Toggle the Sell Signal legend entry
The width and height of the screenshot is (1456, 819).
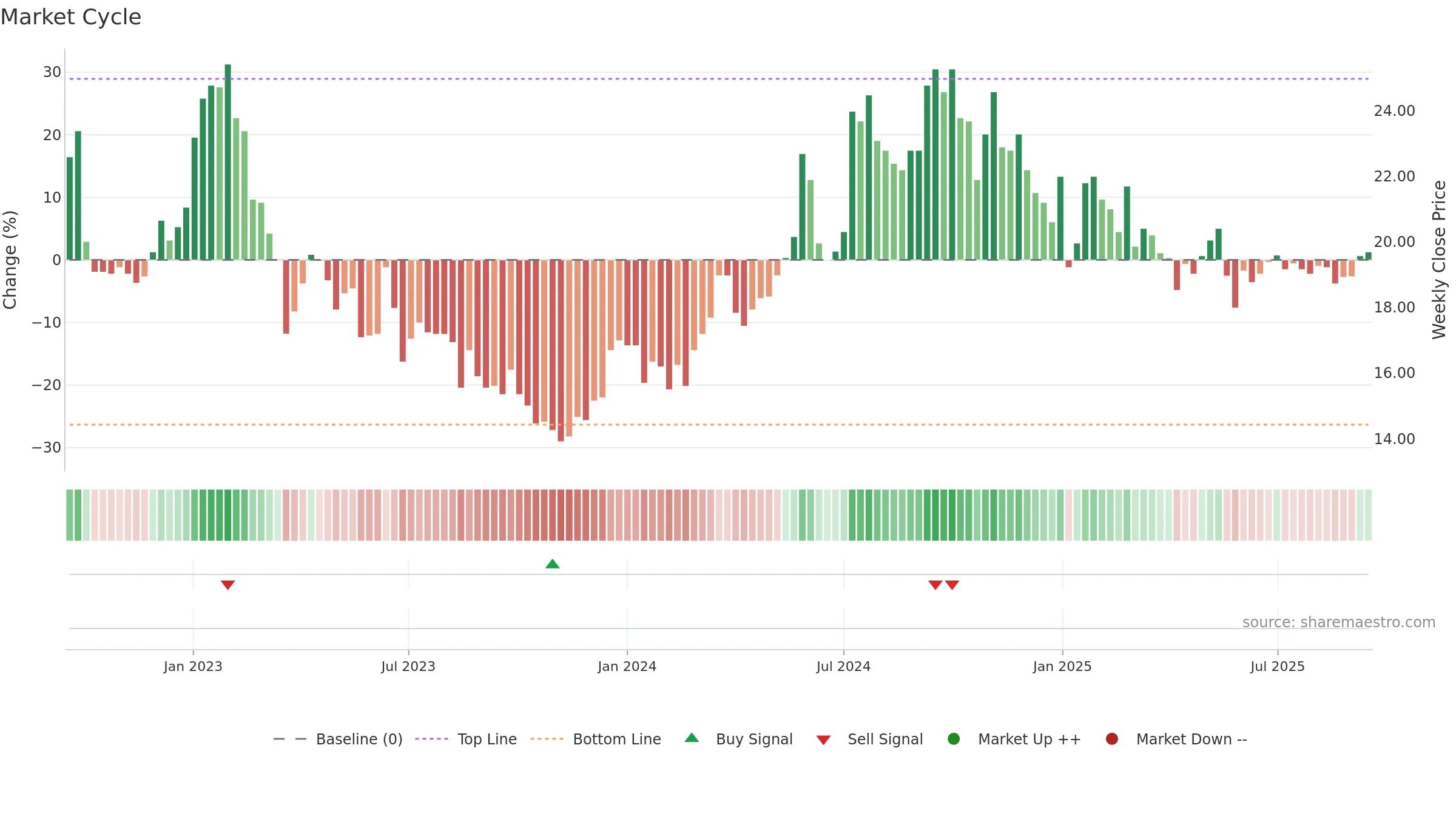[x=869, y=739]
